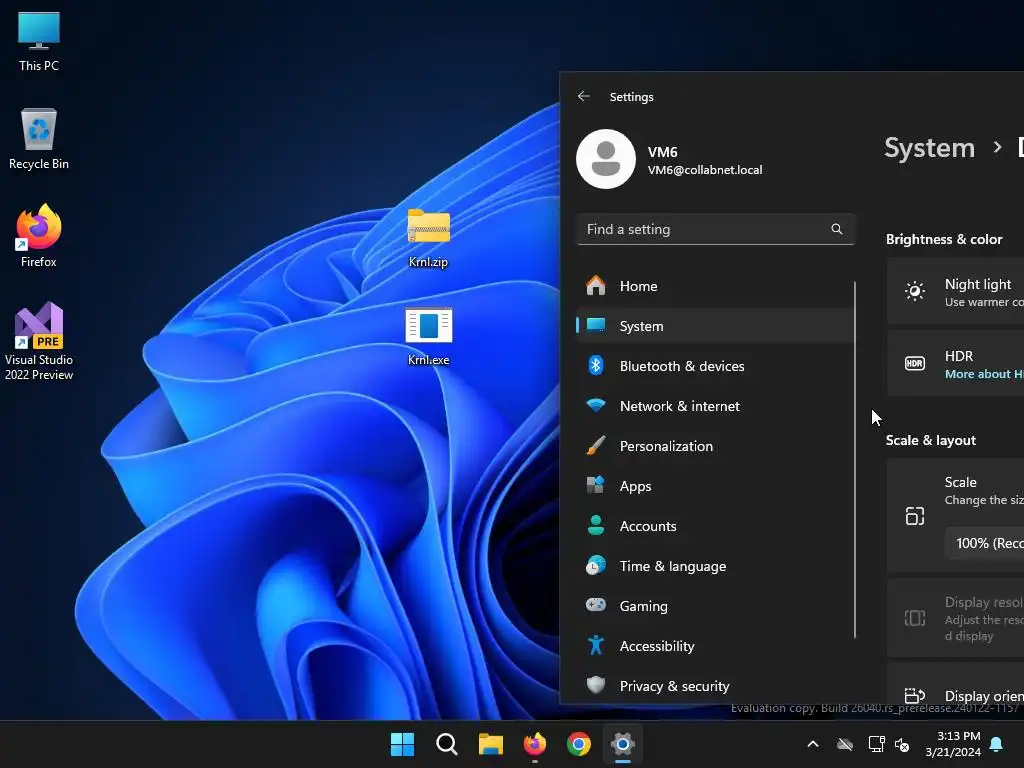Go back using Settings back arrow

[584, 97]
